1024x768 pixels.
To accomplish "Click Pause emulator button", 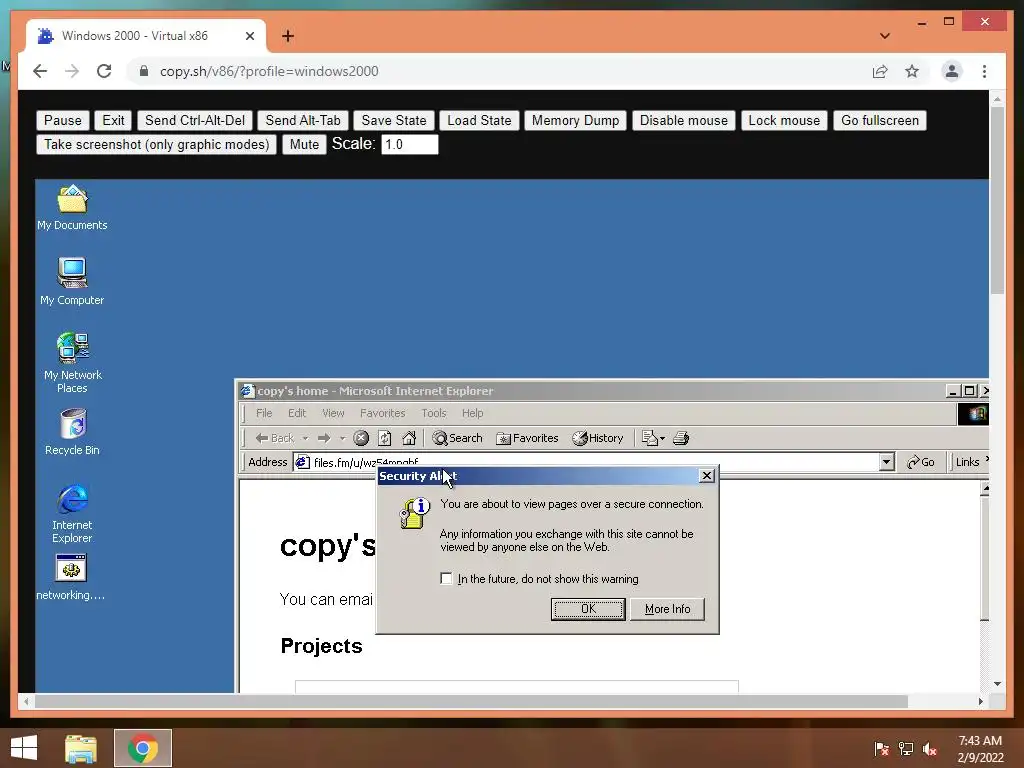I will coord(63,120).
